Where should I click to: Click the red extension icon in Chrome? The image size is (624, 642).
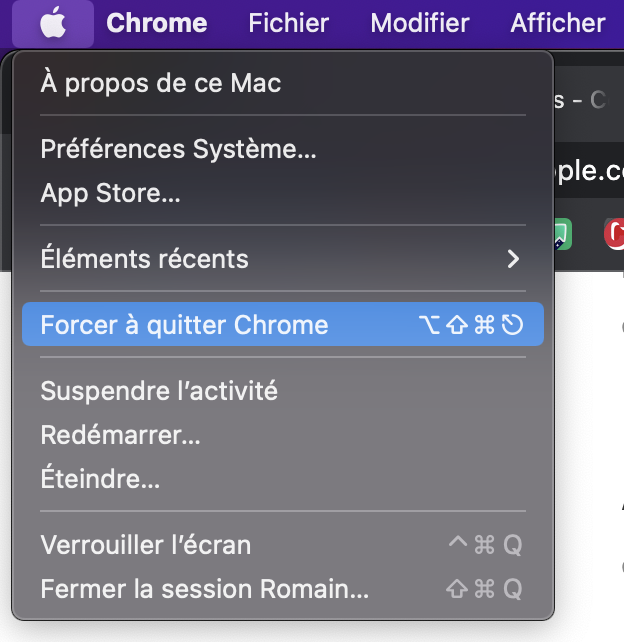coord(615,234)
